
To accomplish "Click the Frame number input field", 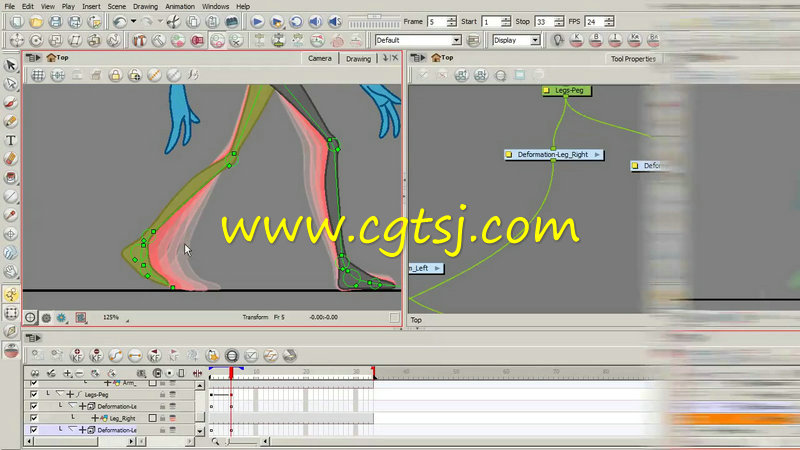I will pos(437,21).
